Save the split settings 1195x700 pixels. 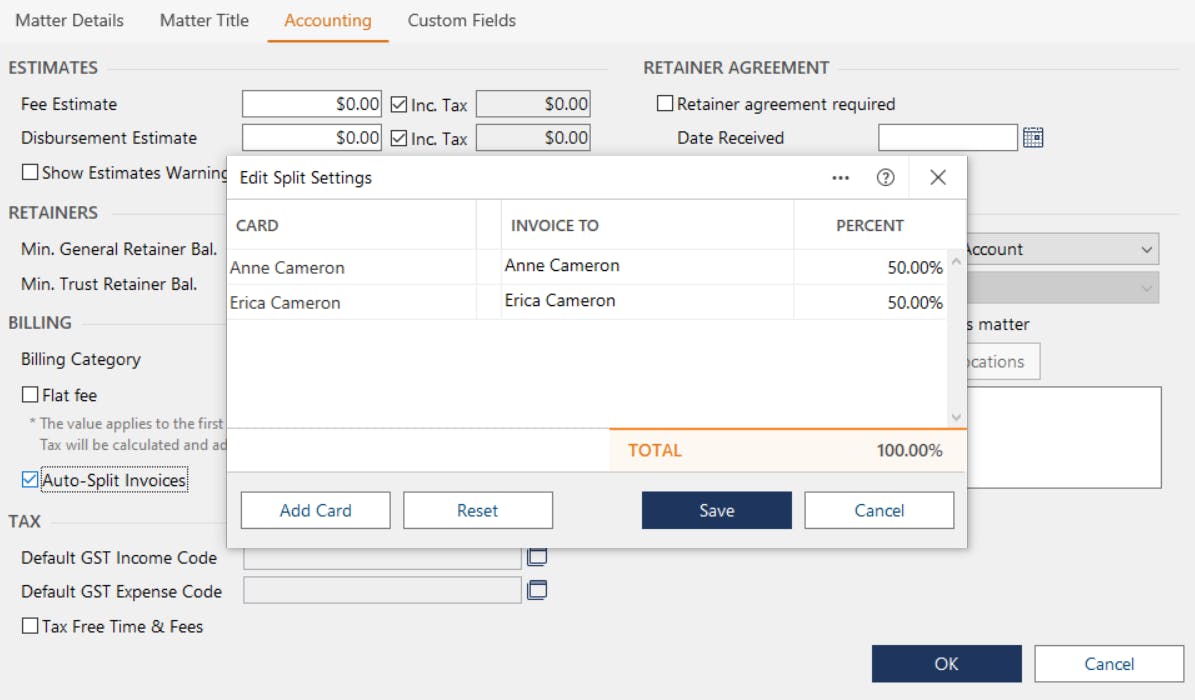[716, 510]
